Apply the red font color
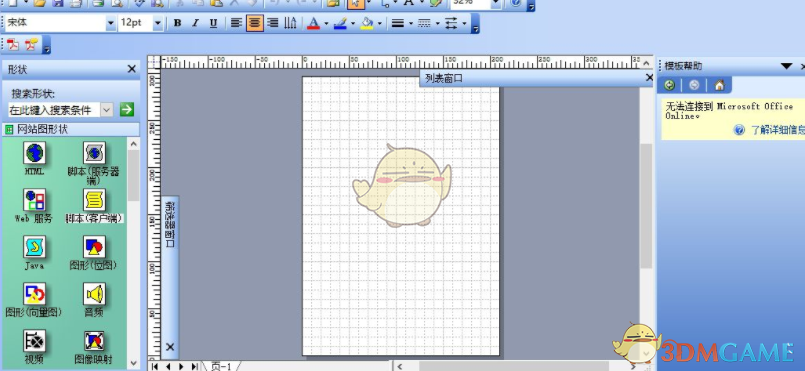 [313, 23]
